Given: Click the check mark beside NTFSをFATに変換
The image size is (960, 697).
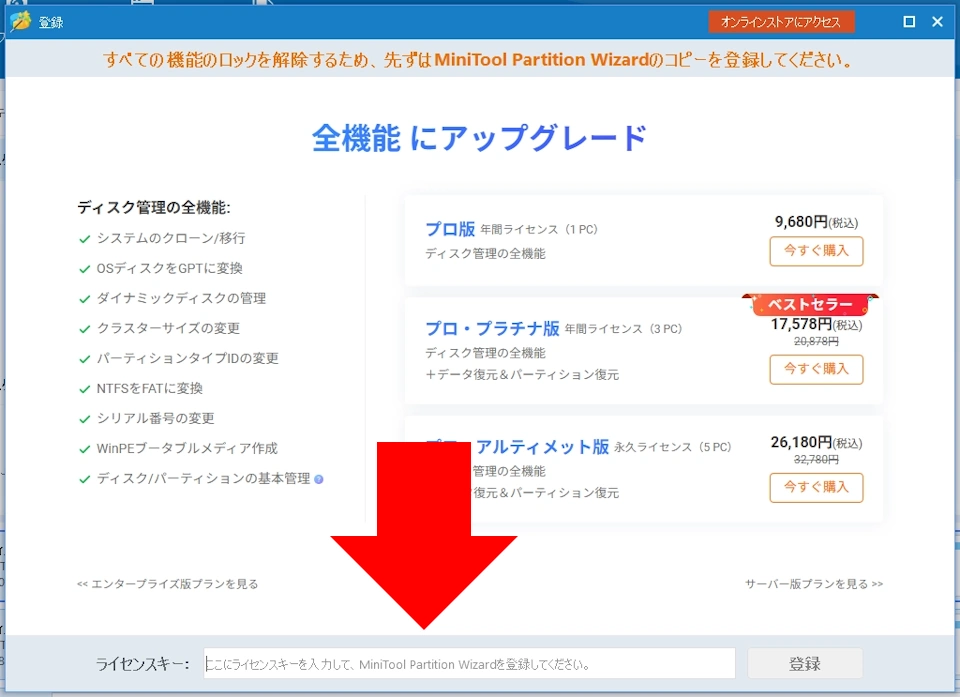Looking at the screenshot, I should (x=84, y=389).
